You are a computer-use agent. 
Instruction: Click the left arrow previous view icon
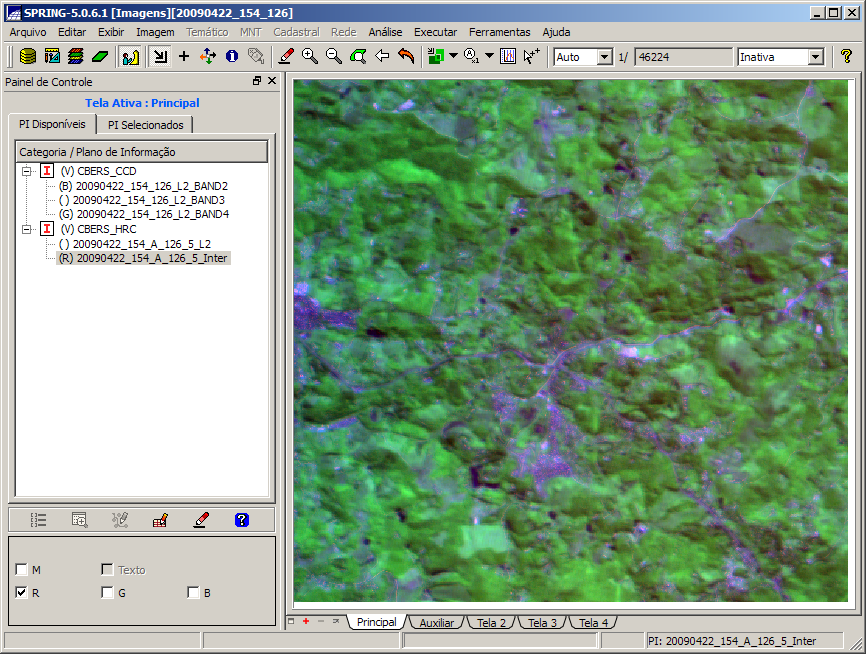[x=382, y=57]
